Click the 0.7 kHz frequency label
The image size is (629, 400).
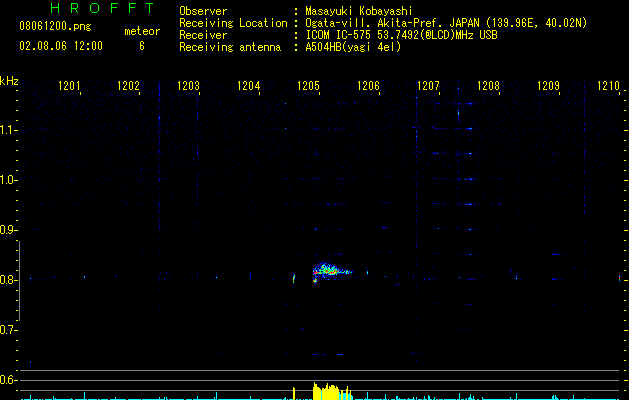(x=9, y=330)
